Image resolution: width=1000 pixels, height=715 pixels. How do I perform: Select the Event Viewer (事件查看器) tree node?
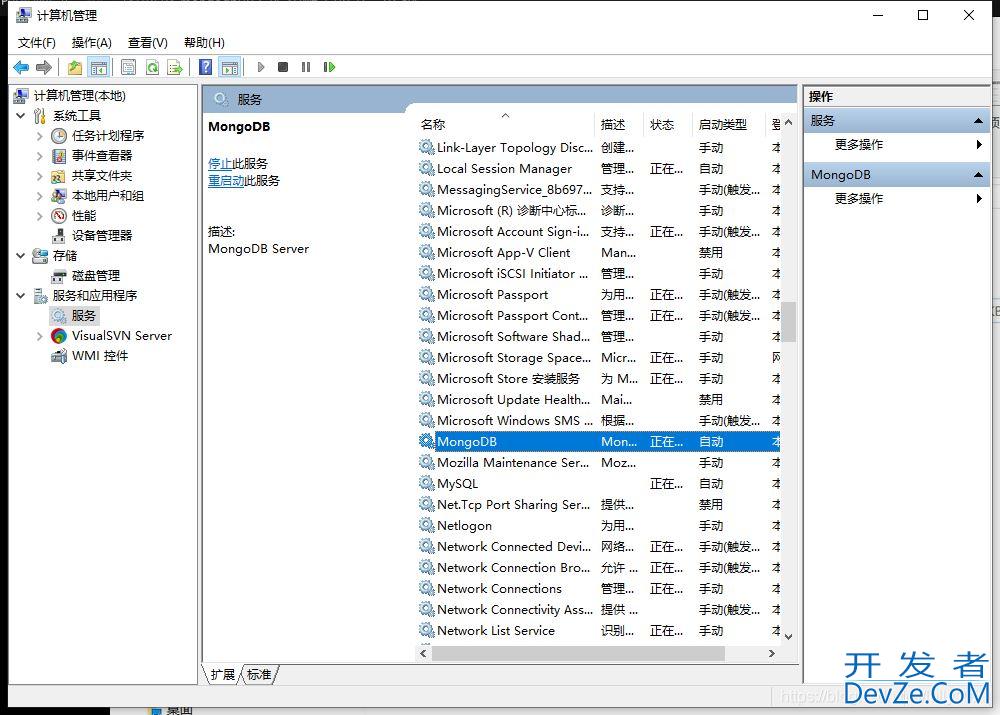(x=102, y=155)
